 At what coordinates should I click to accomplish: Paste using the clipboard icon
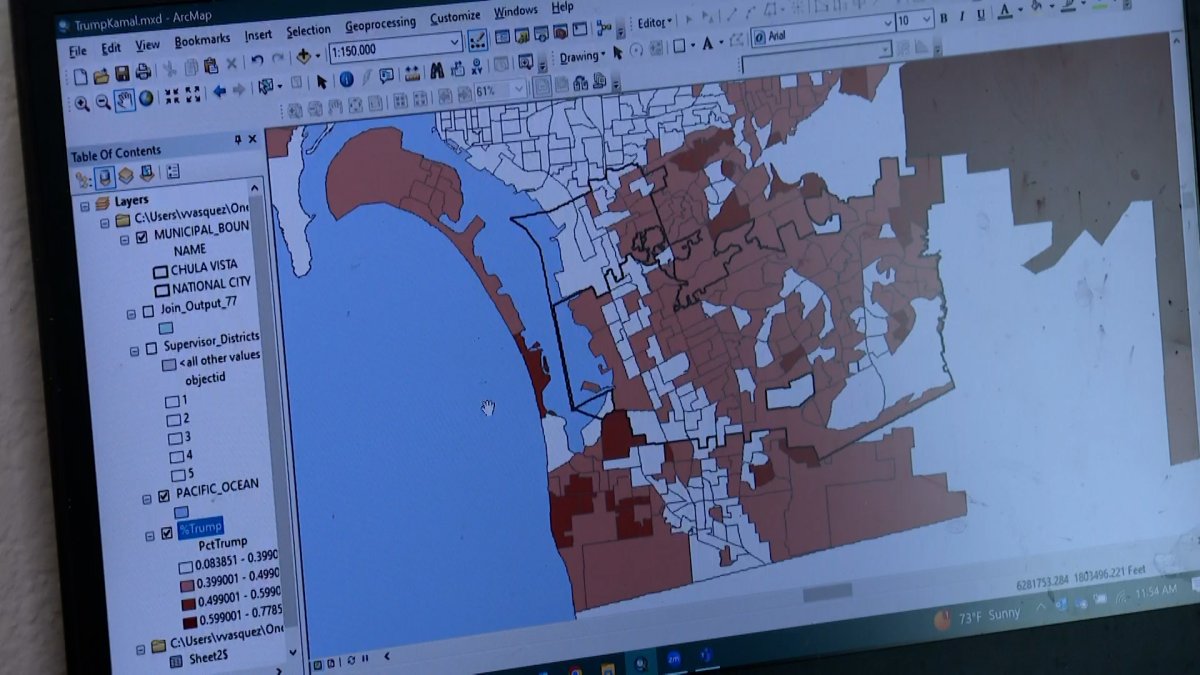click(x=211, y=67)
